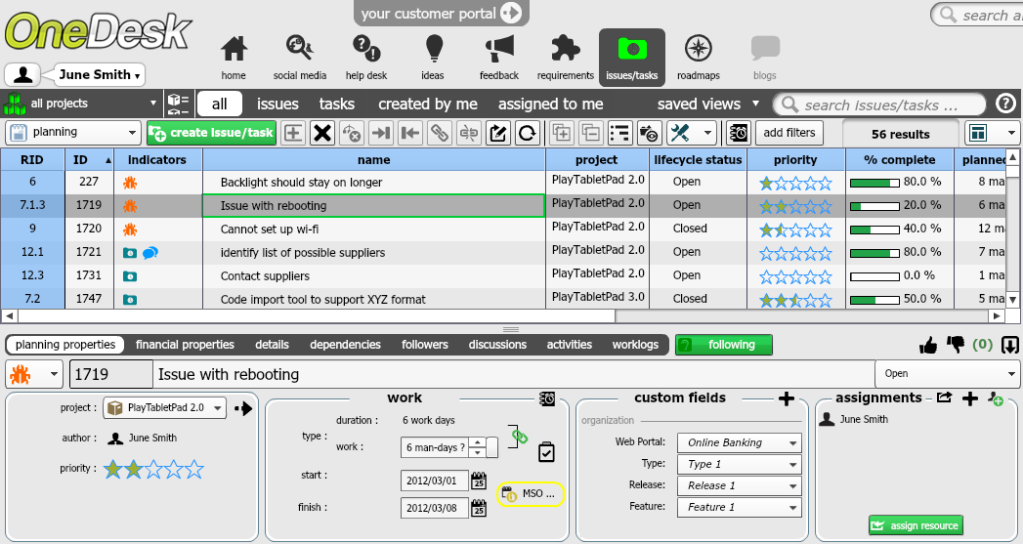Open the ideas lightbulb section
The height and width of the screenshot is (544, 1023).
click(x=433, y=58)
